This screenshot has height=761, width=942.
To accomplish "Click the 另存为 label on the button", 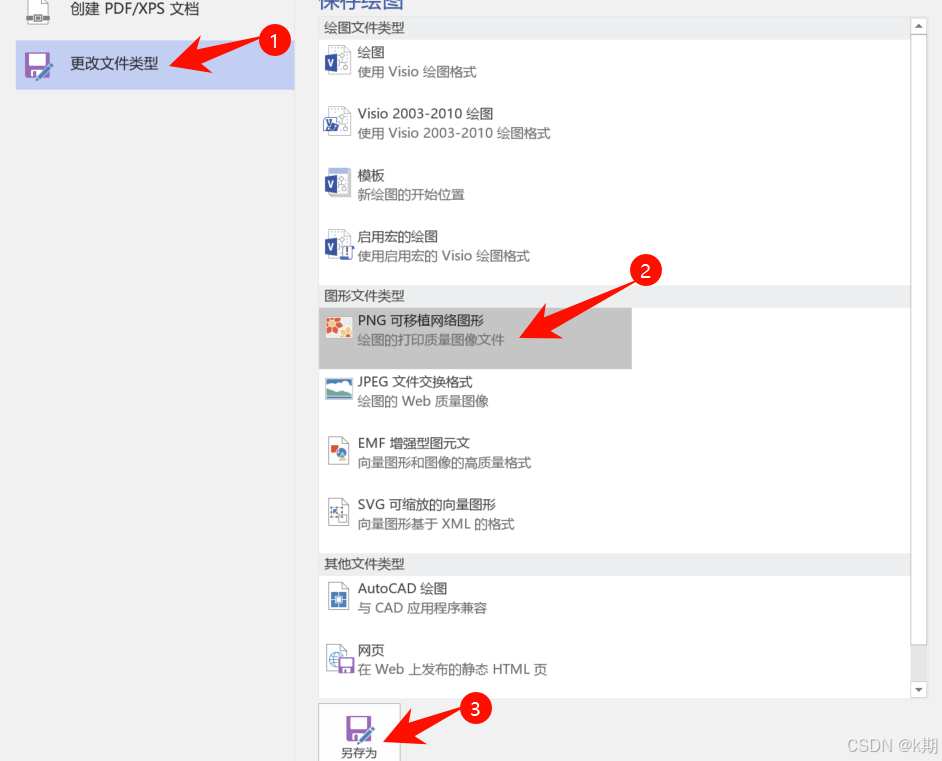I will pyautogui.click(x=359, y=753).
